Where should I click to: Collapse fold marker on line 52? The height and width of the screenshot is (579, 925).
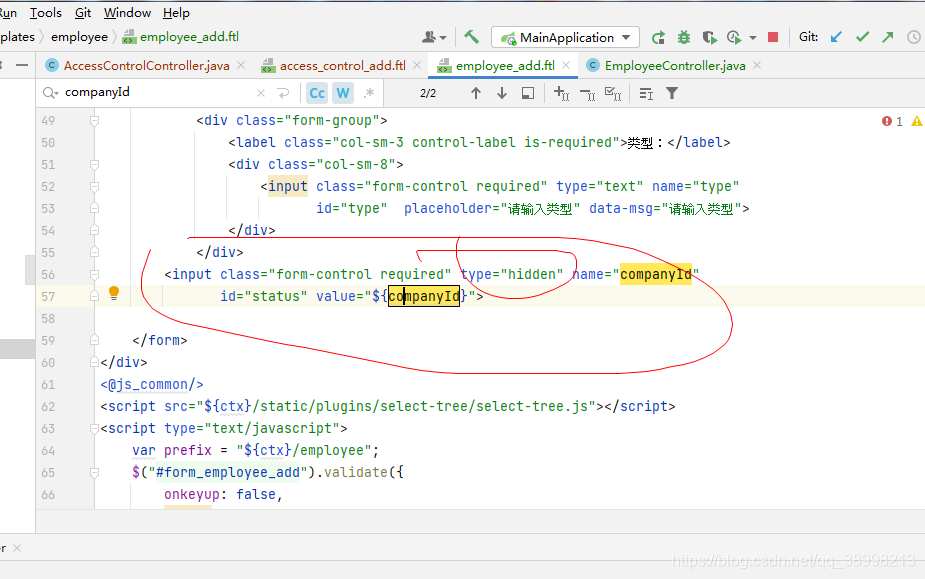coord(94,187)
